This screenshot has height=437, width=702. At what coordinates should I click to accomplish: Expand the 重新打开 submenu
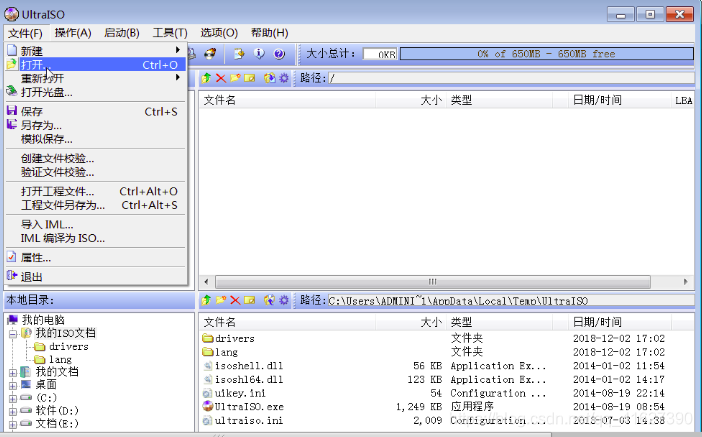tap(96, 78)
